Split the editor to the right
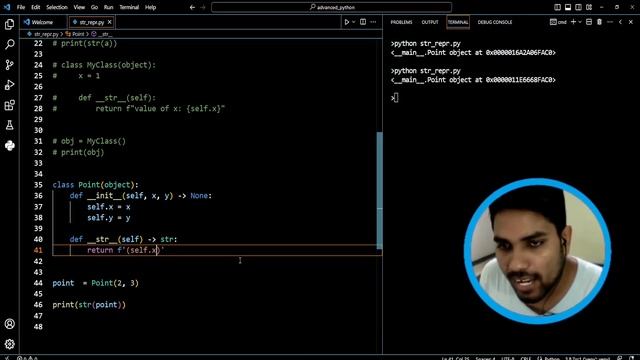Screen dimensions: 640x360 (363, 22)
